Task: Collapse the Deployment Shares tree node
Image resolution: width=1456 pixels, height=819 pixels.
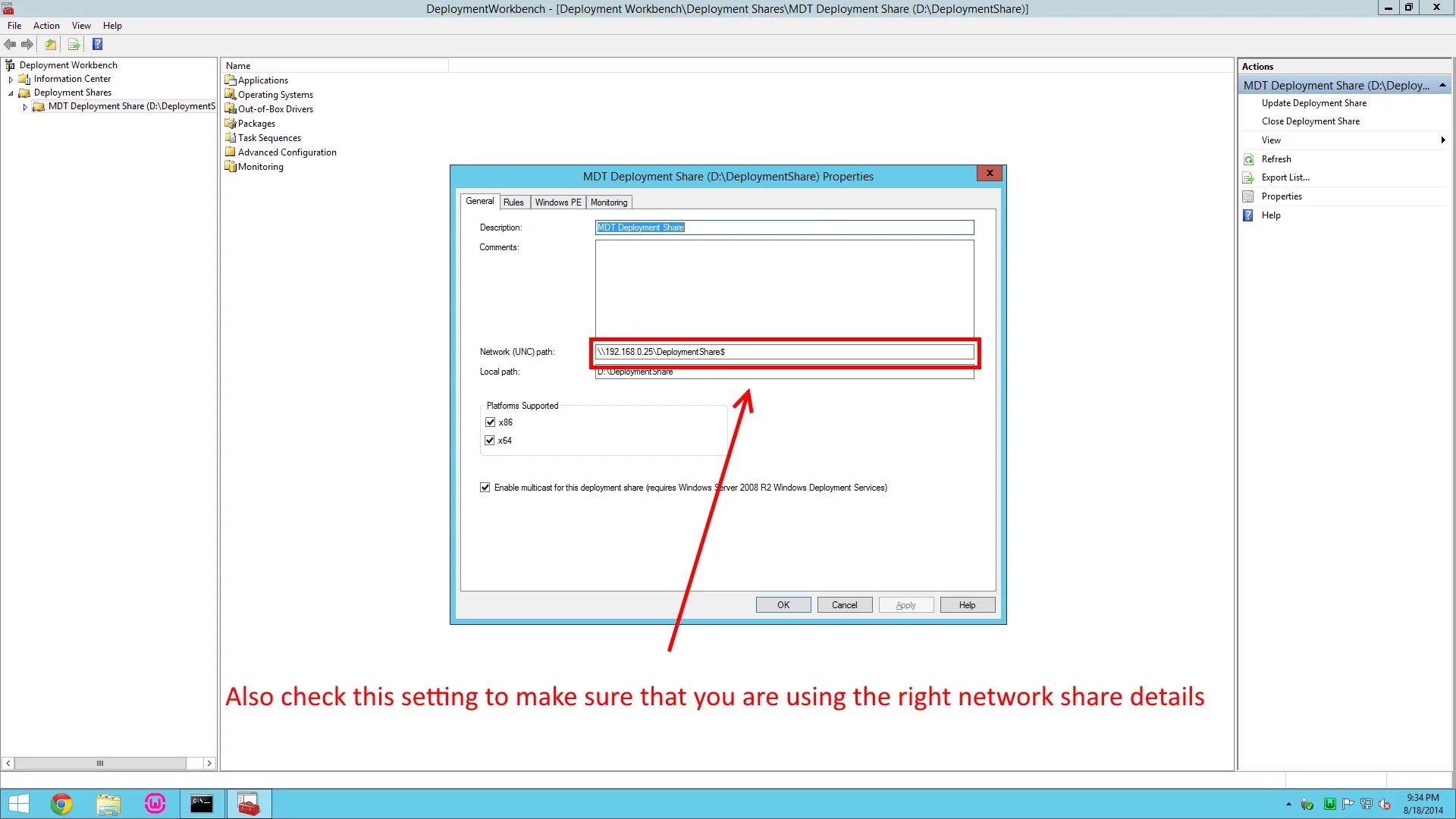Action: 11,93
